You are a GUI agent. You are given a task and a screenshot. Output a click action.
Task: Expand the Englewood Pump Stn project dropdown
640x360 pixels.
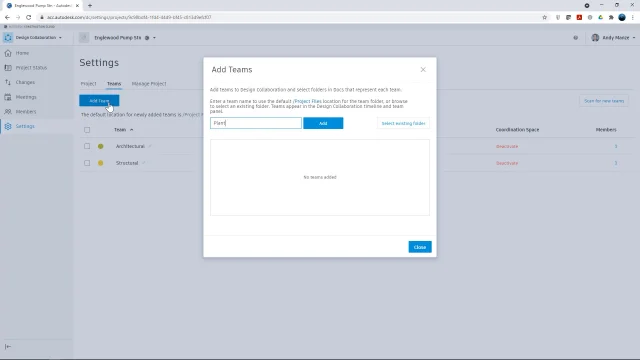click(x=154, y=38)
